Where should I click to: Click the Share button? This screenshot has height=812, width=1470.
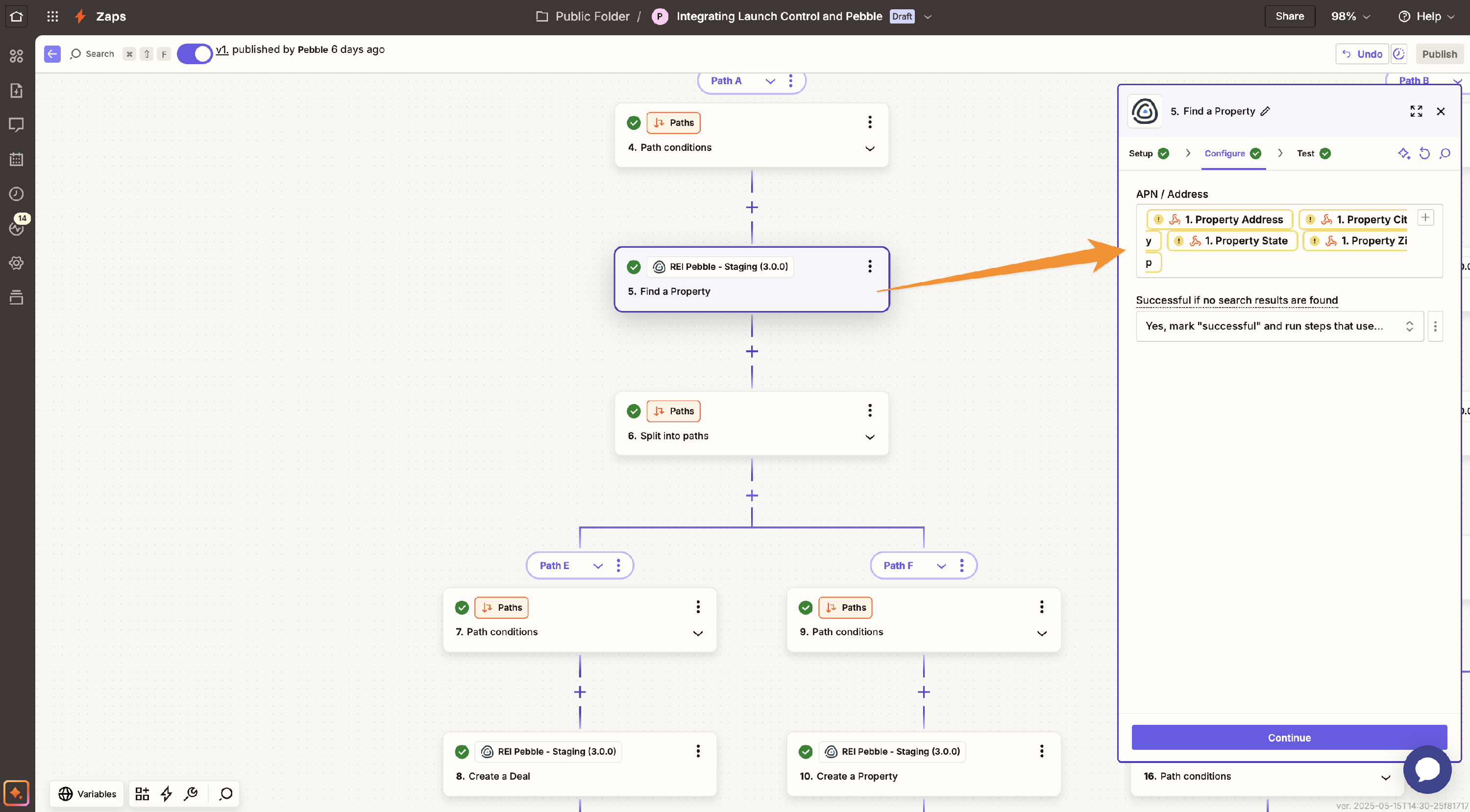click(x=1289, y=16)
